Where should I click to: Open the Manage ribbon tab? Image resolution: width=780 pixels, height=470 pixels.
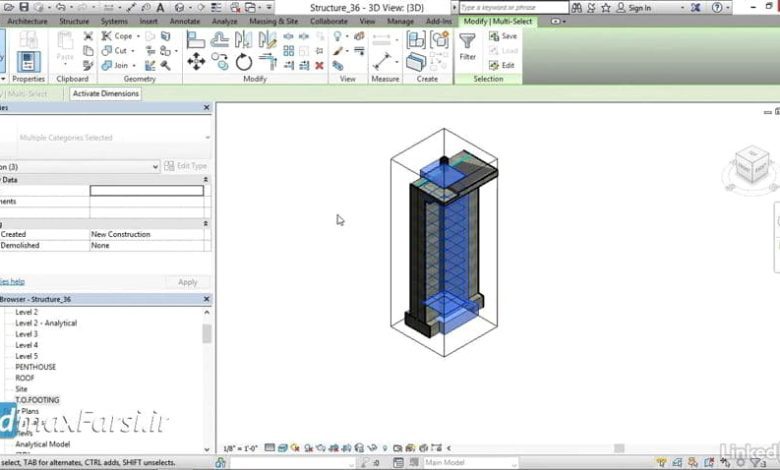coord(400,21)
